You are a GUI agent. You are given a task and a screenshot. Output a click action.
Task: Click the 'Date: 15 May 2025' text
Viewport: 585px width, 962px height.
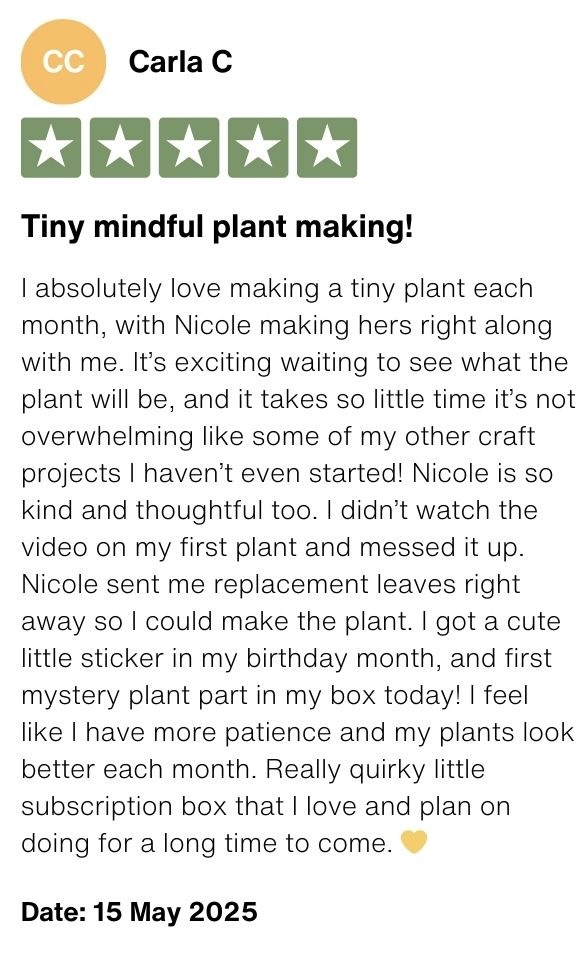pos(139,912)
